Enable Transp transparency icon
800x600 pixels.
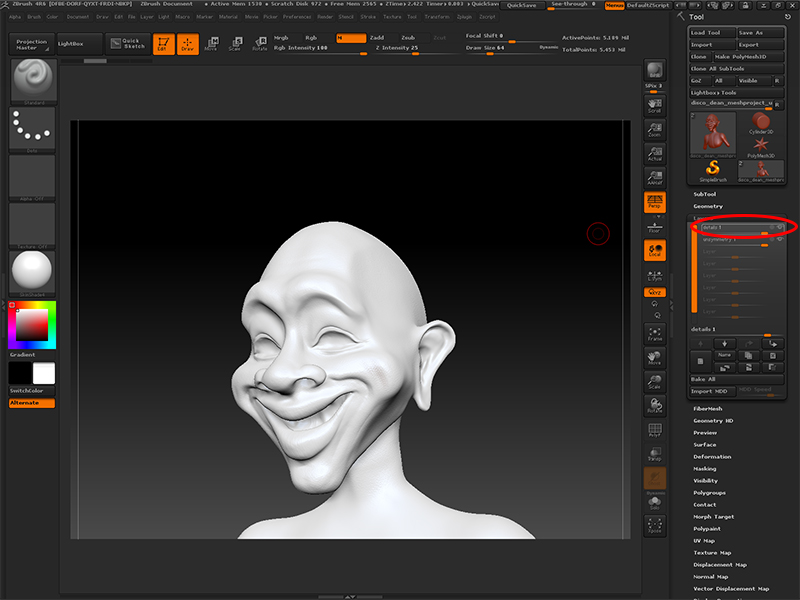655,454
